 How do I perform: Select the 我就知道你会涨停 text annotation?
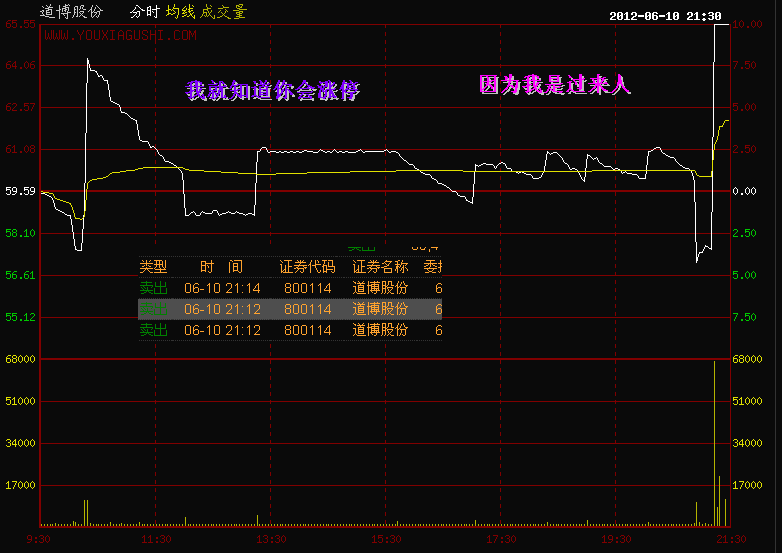272,91
